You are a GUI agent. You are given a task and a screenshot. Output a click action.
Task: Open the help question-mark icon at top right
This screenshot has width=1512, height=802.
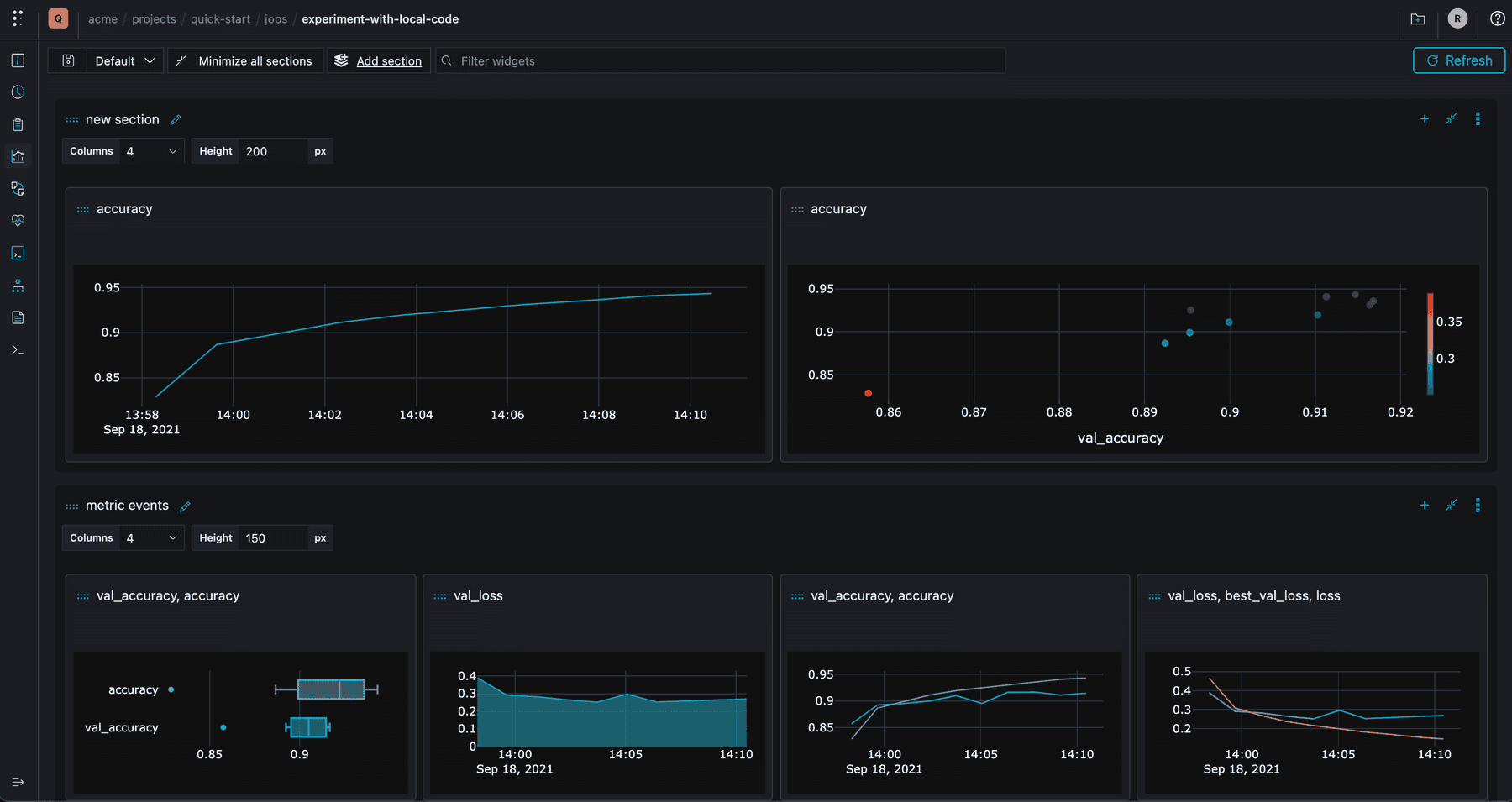[1497, 18]
